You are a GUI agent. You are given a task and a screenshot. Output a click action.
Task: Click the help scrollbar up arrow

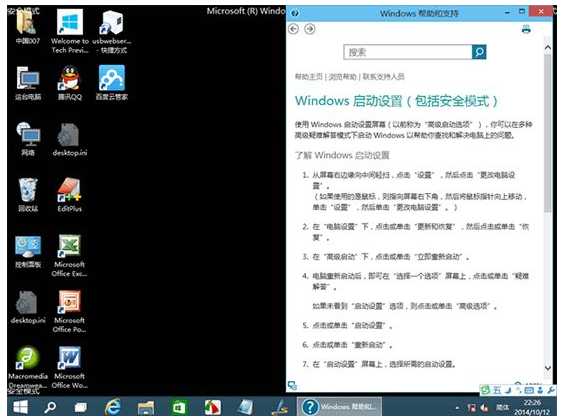pyautogui.click(x=548, y=48)
